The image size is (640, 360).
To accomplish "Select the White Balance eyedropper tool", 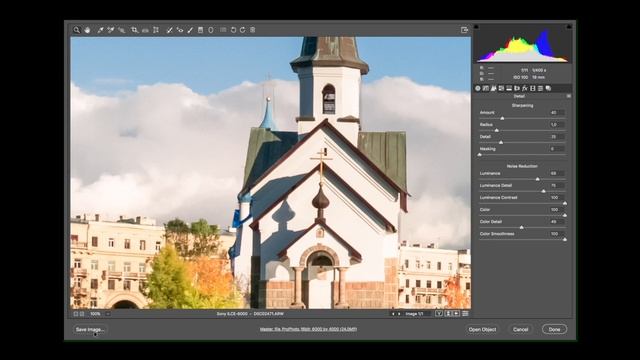I will [100, 30].
